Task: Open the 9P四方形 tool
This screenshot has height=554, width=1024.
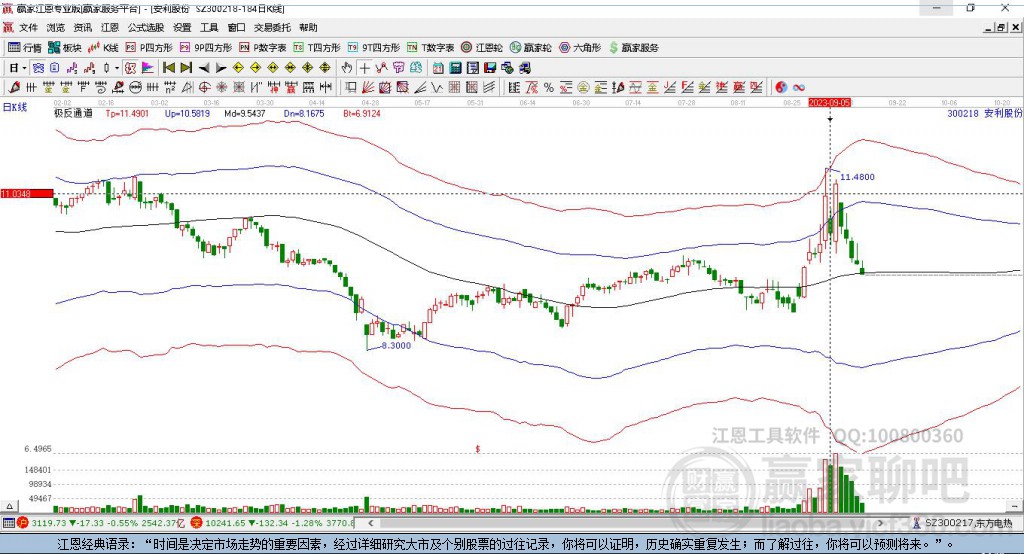Action: (x=206, y=48)
